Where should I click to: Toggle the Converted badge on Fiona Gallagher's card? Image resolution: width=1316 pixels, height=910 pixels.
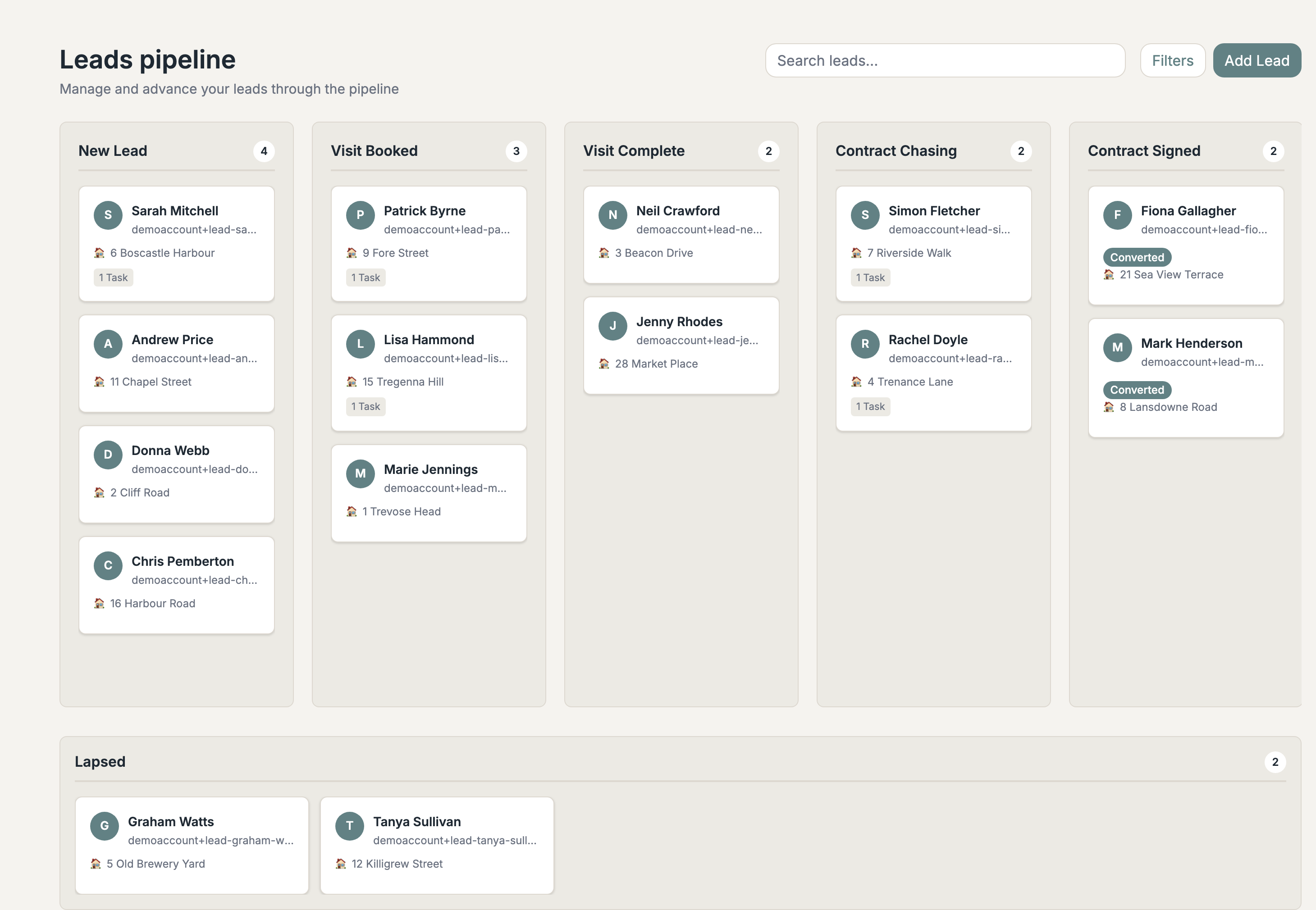[x=1137, y=257]
